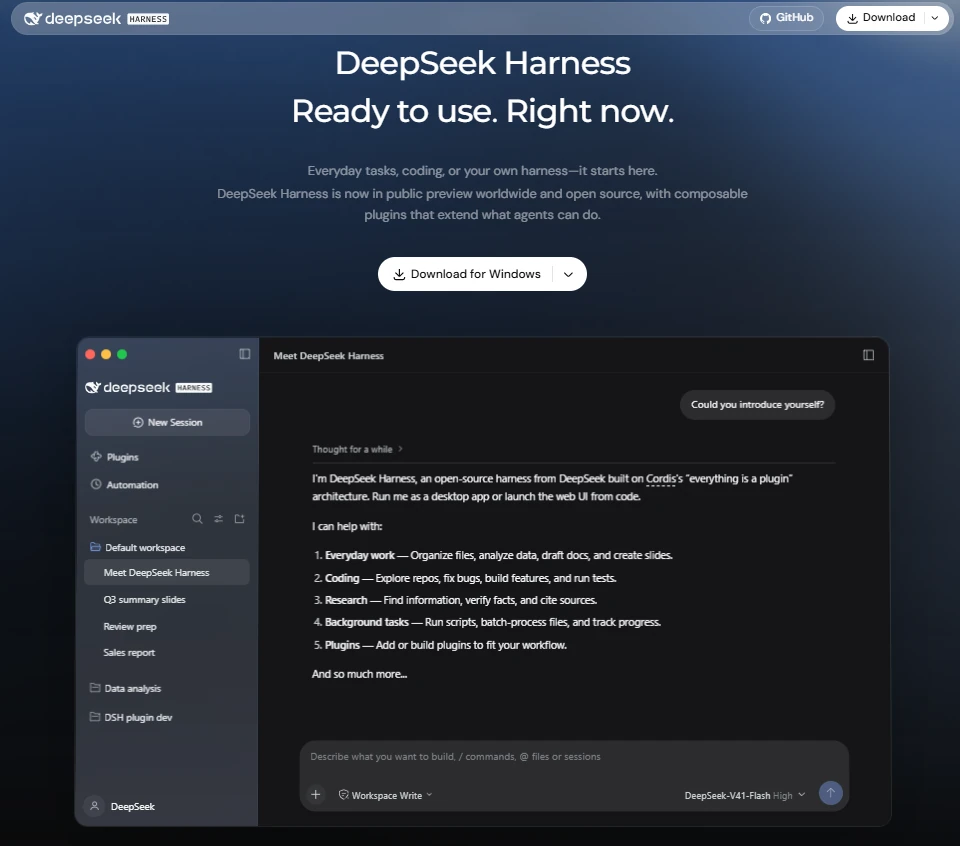Viewport: 960px width, 846px height.
Task: Open the Review prep session
Action: point(130,626)
